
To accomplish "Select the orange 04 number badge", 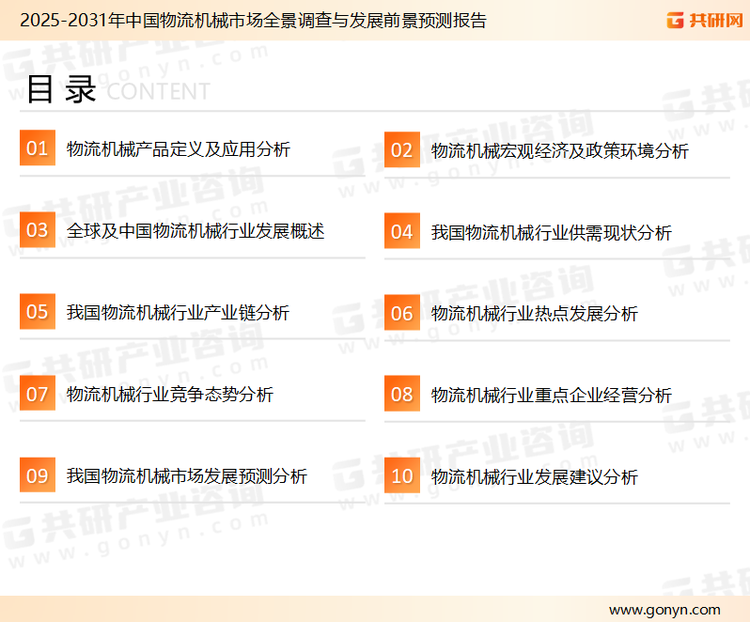I will 402,231.
